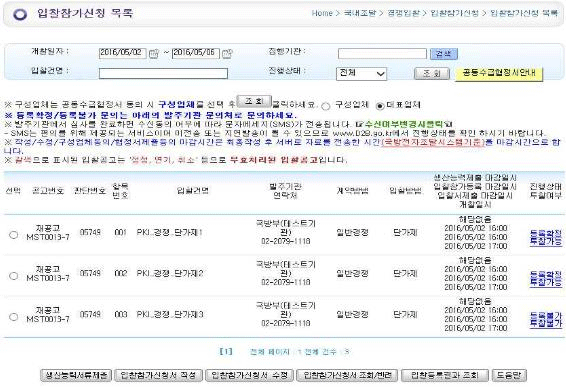
Task: Open 입찰참가신청 breadcrumb item
Action: tap(454, 13)
